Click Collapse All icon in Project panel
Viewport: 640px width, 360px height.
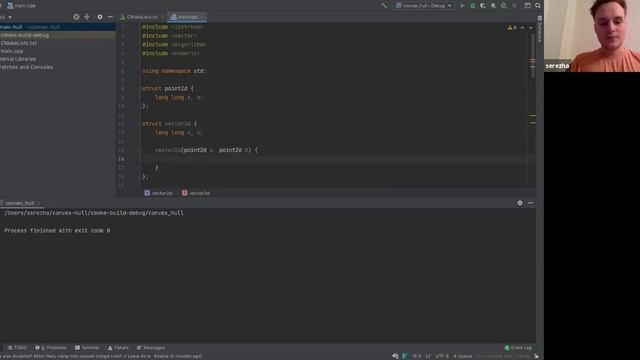coord(87,17)
